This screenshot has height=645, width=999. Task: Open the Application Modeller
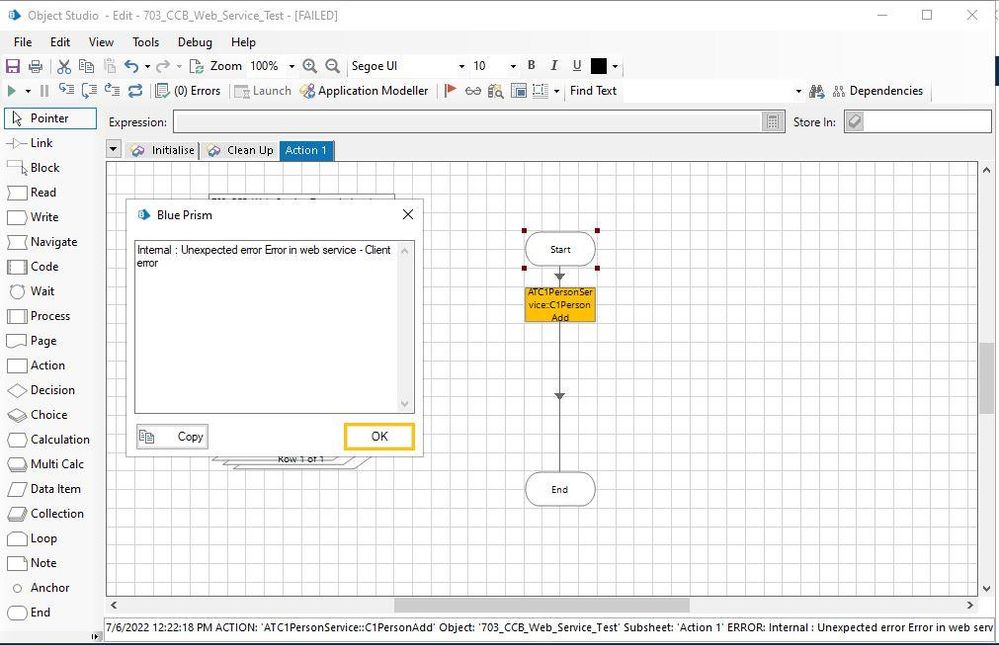(364, 91)
